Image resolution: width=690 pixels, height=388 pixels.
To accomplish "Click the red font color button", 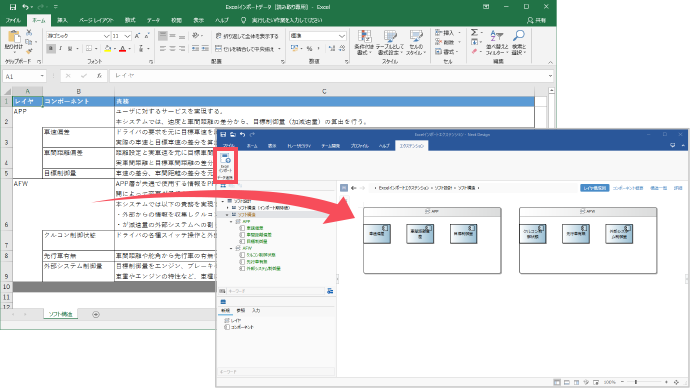I will click(123, 48).
